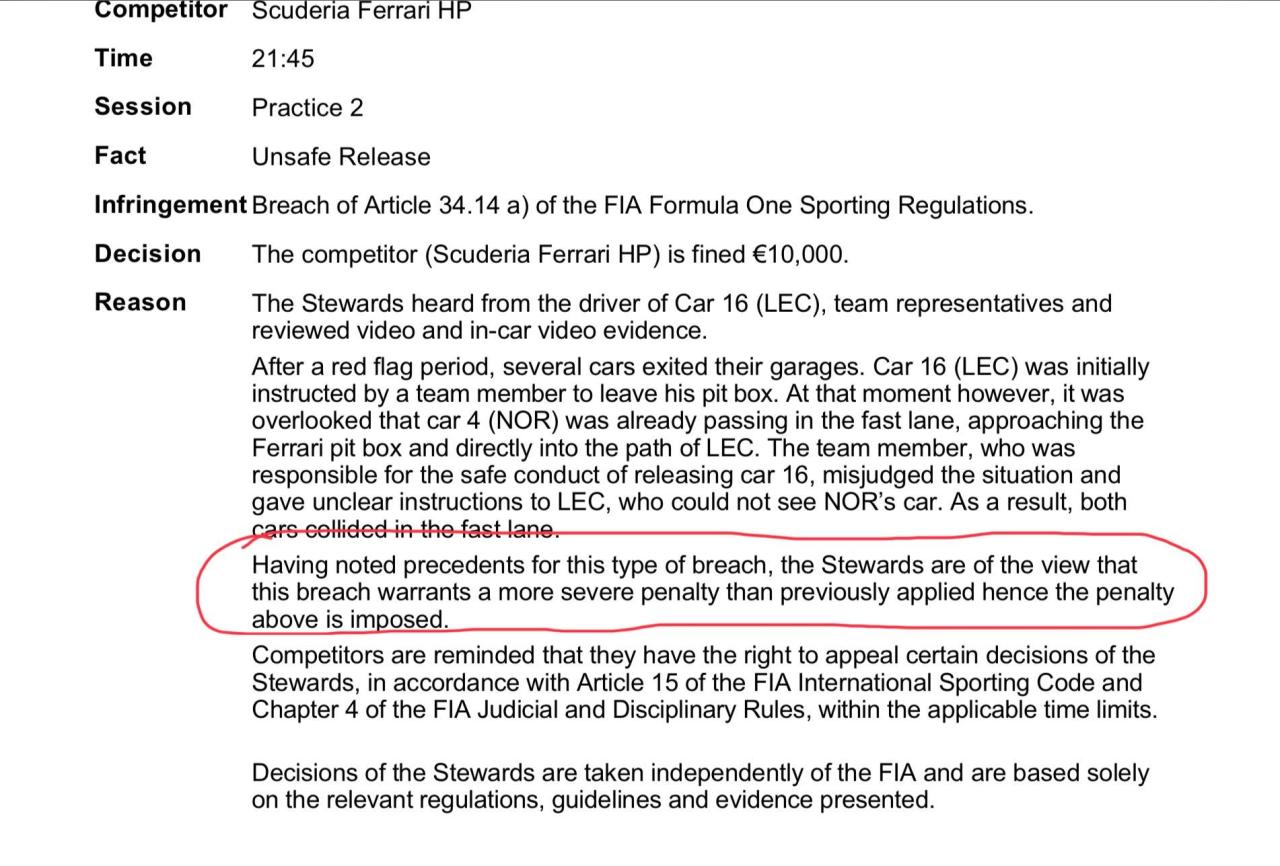1280x866 pixels.
Task: Click the "Reason" field label
Action: point(140,303)
